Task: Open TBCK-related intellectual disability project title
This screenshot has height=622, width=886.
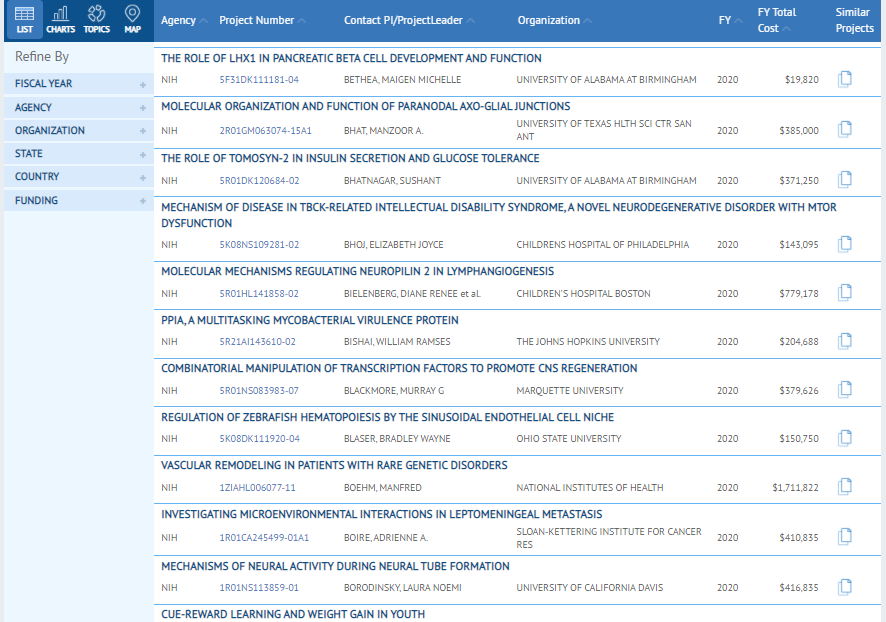Action: coord(499,215)
